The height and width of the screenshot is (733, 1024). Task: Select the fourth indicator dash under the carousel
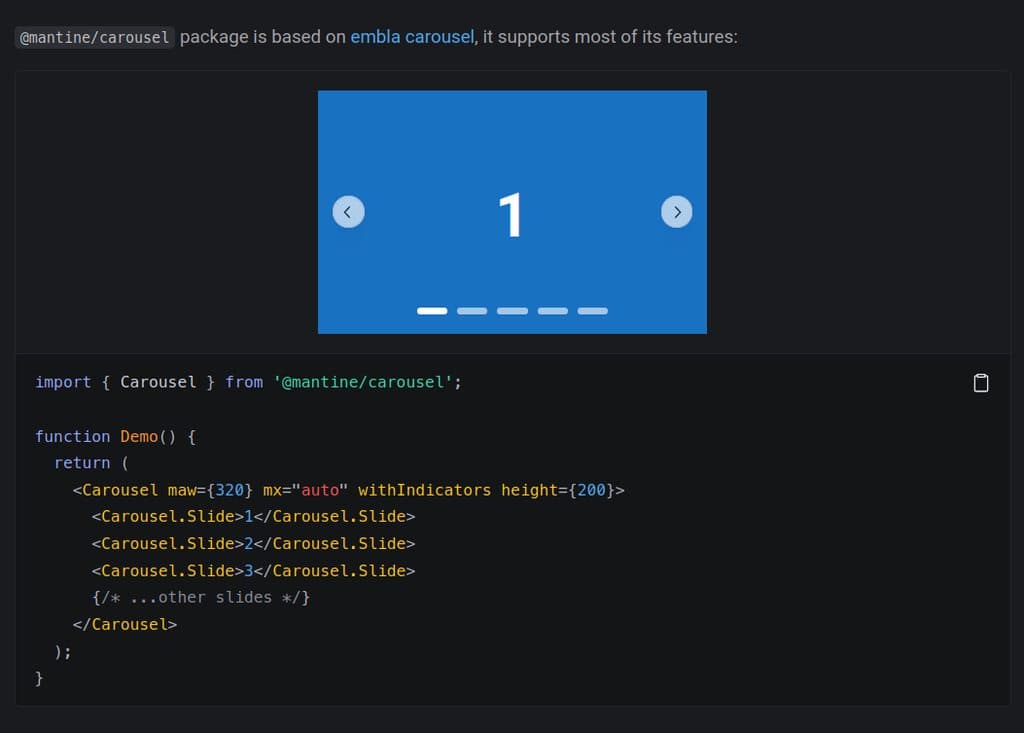(552, 310)
